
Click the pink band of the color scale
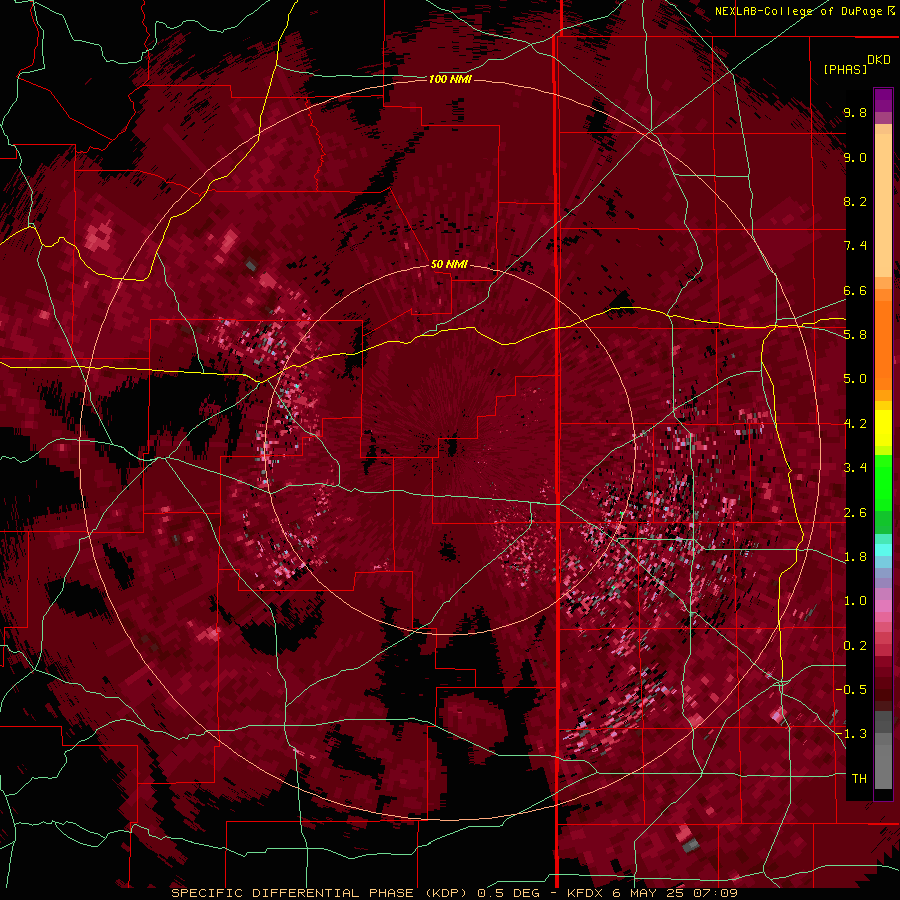point(883,606)
